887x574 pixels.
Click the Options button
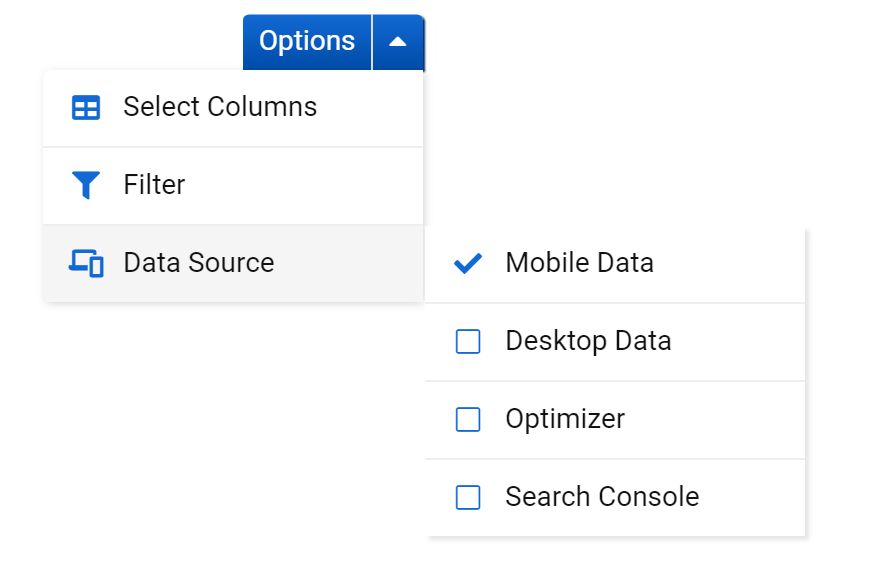pos(307,42)
